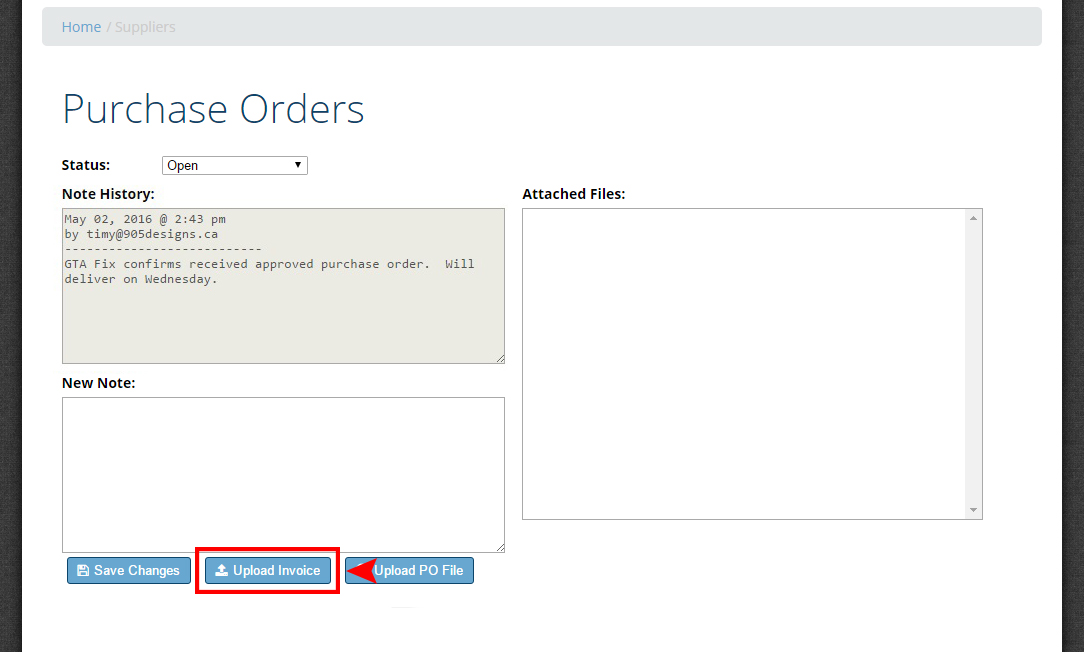Click the floppy disk icon on Save Changes
Image resolution: width=1084 pixels, height=652 pixels.
[x=83, y=571]
